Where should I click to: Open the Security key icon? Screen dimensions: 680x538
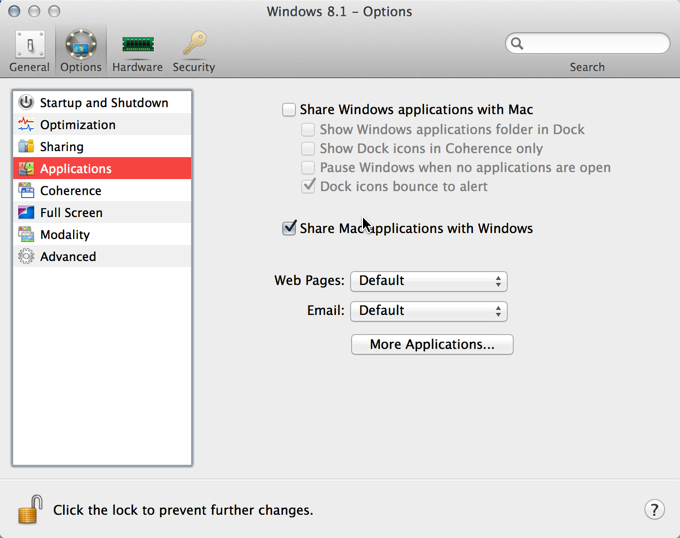tap(194, 43)
